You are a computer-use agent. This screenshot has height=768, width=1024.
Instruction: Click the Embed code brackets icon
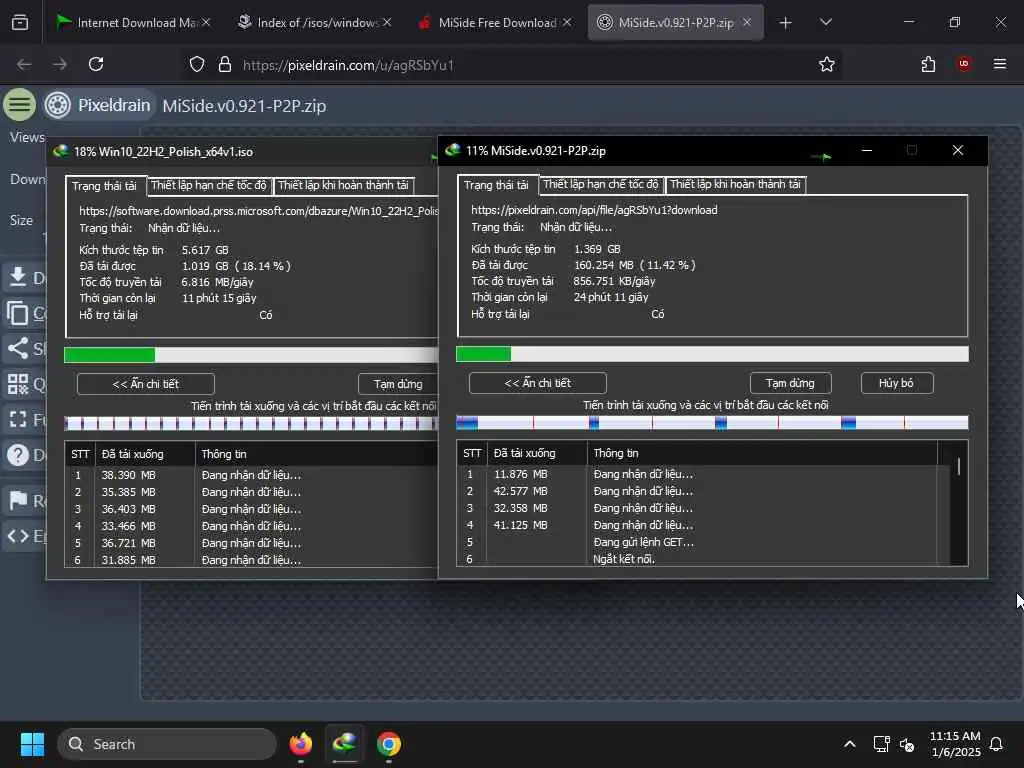coord(18,536)
